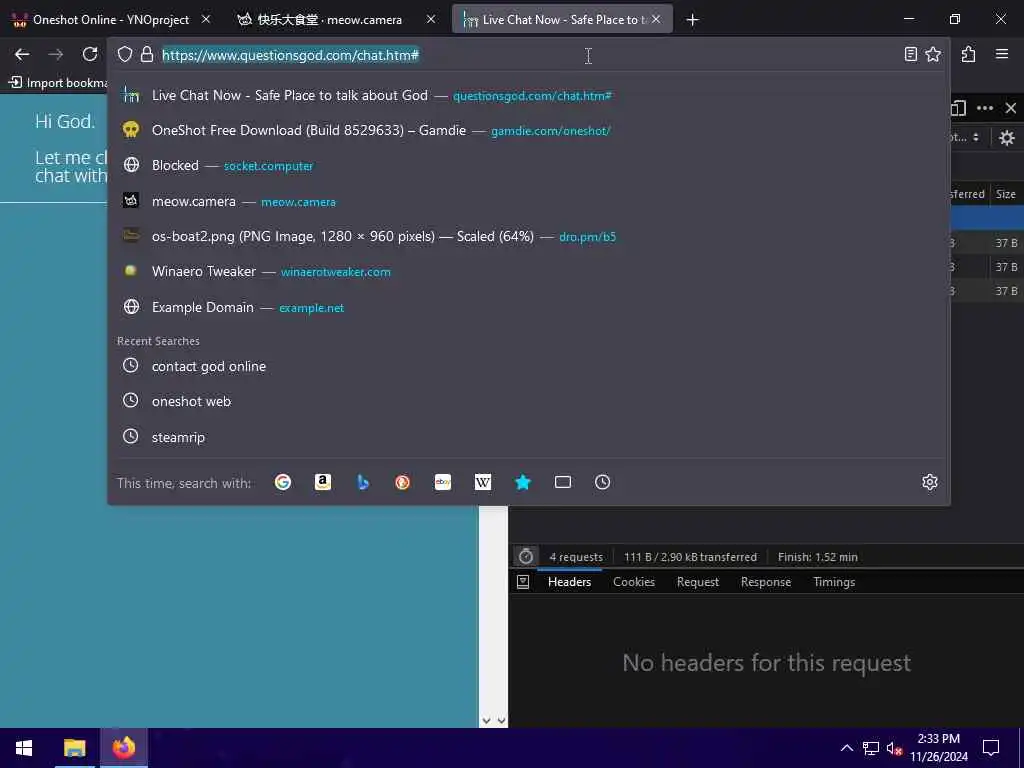Screen dimensions: 1024x768
Task: Open a new tab with plus button
Action: [693, 20]
